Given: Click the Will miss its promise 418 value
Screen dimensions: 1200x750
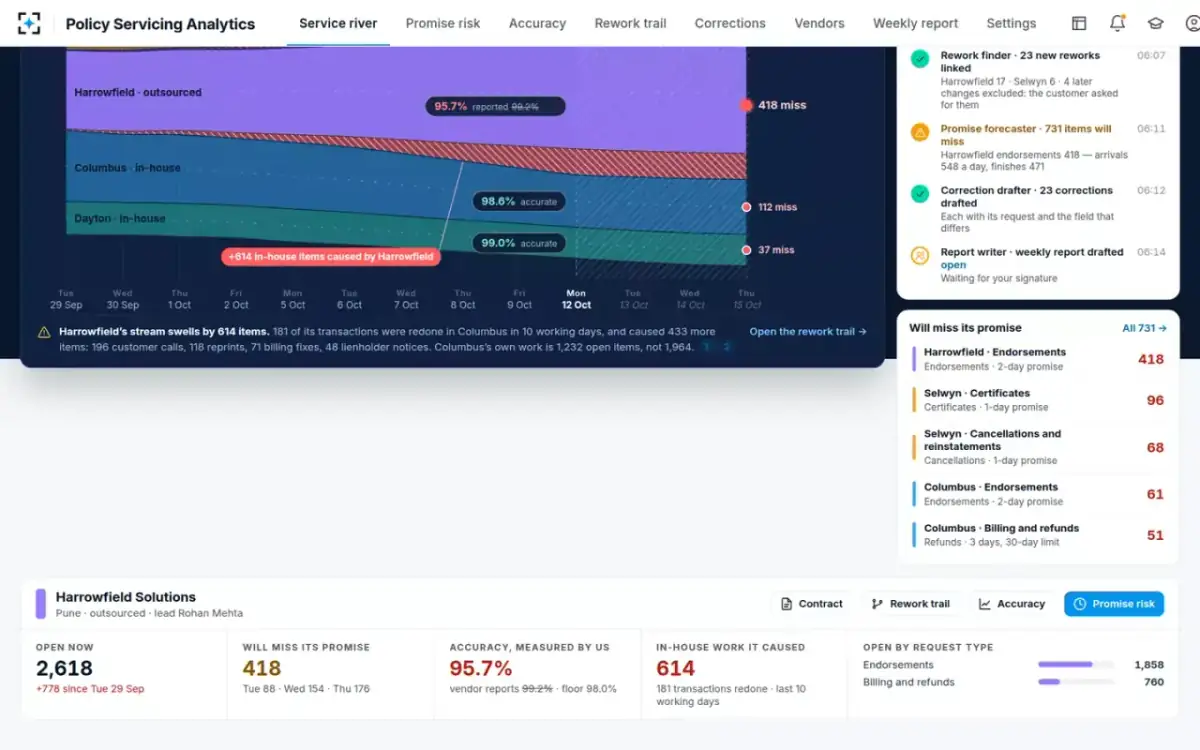Looking at the screenshot, I should point(262,668).
